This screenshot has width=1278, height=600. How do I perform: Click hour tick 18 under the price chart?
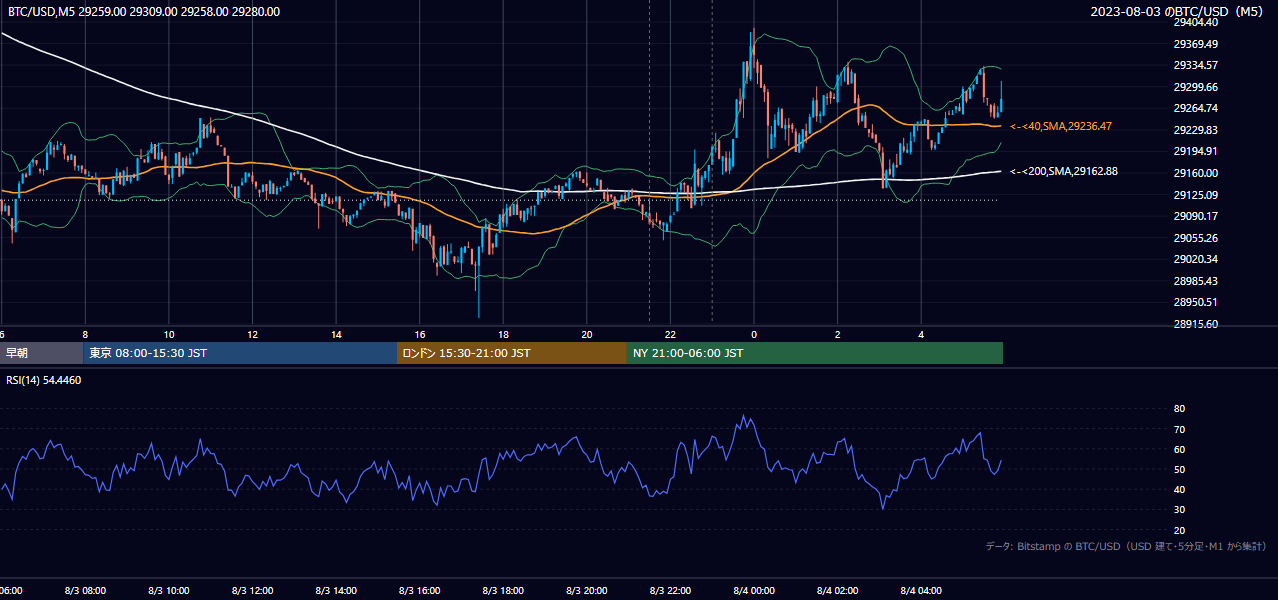pyautogui.click(x=503, y=334)
